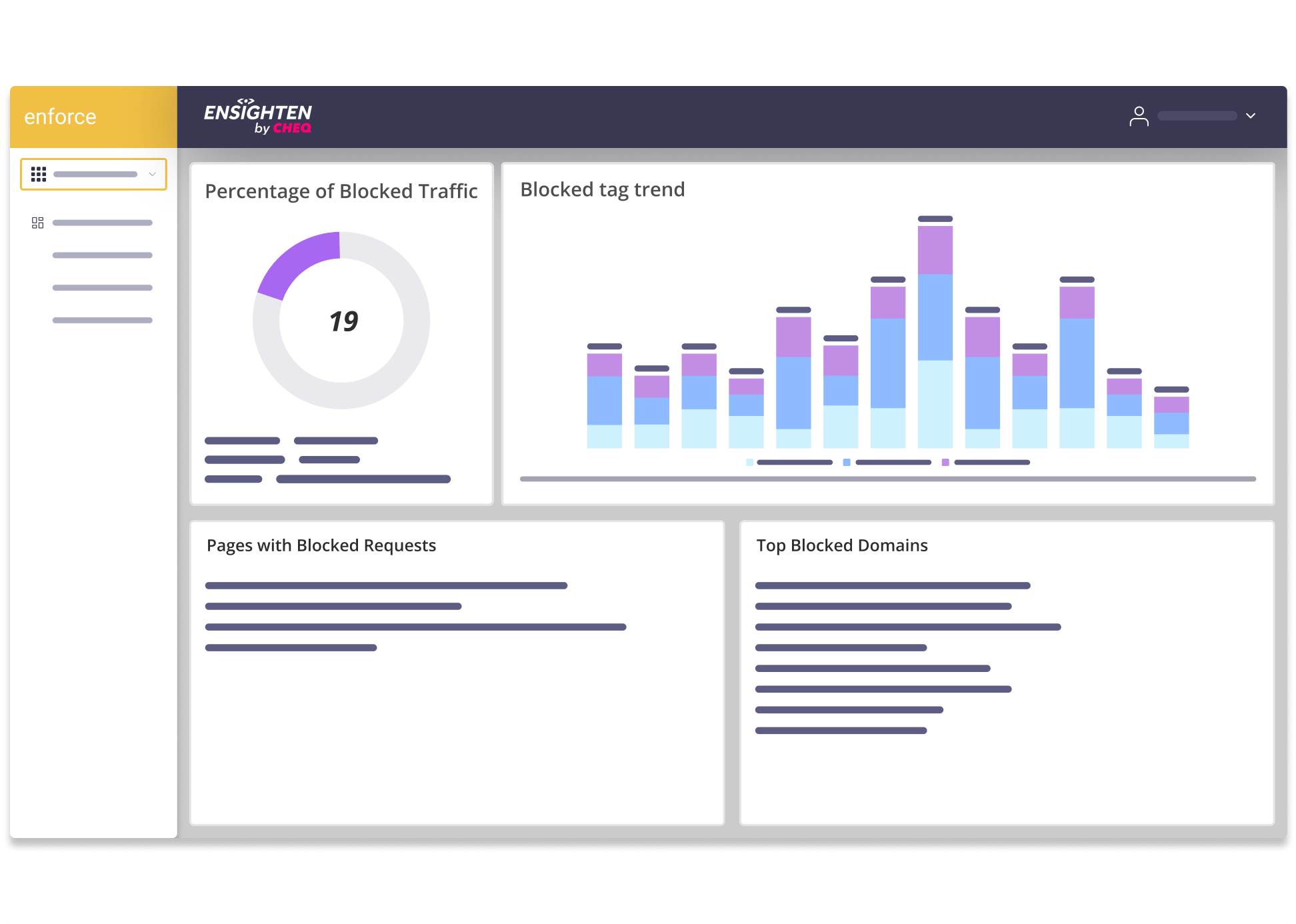Click the apps grid icon in the sidebar selector

tap(39, 174)
